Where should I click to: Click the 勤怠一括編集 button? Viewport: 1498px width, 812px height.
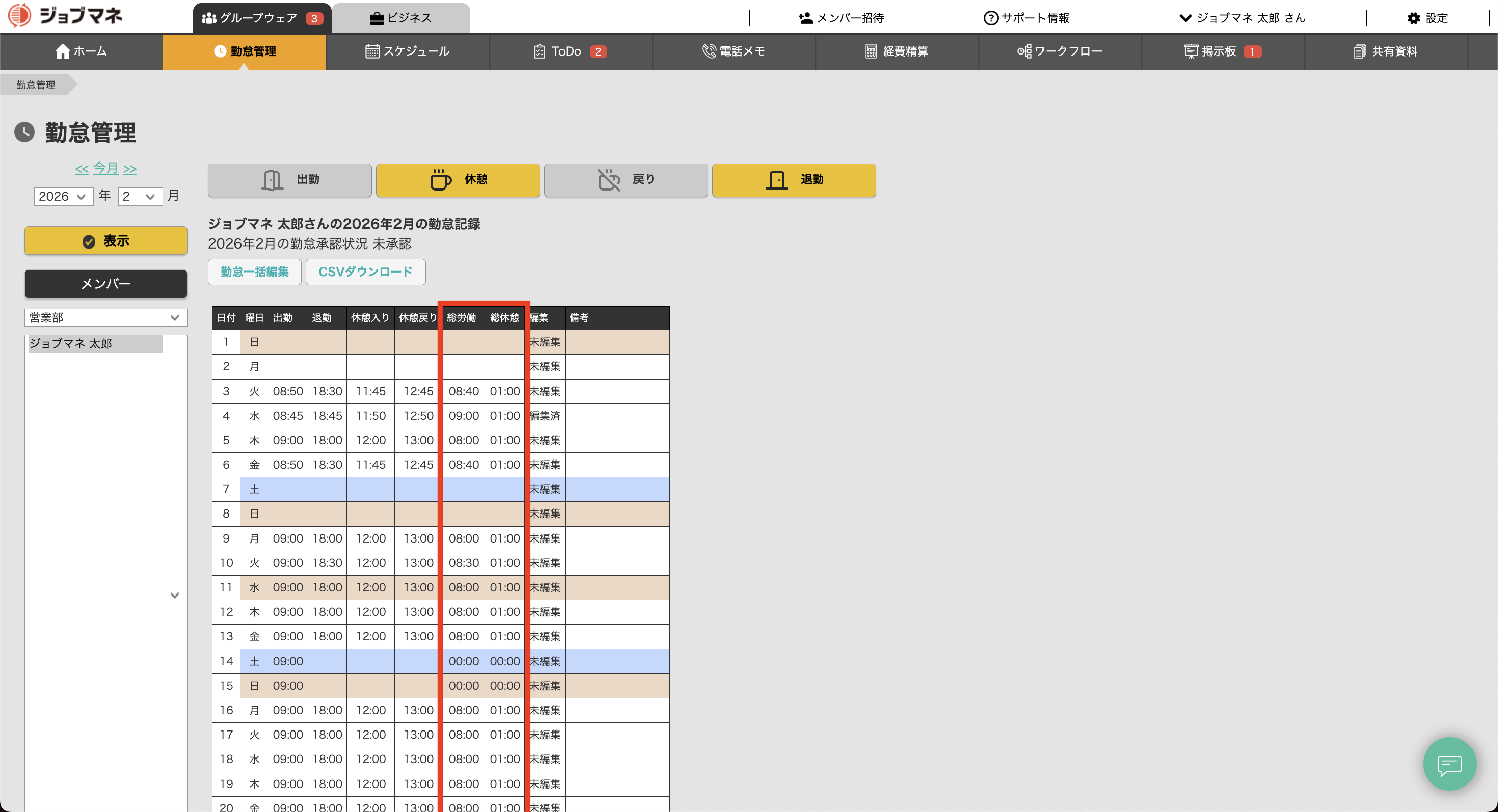pyautogui.click(x=254, y=272)
